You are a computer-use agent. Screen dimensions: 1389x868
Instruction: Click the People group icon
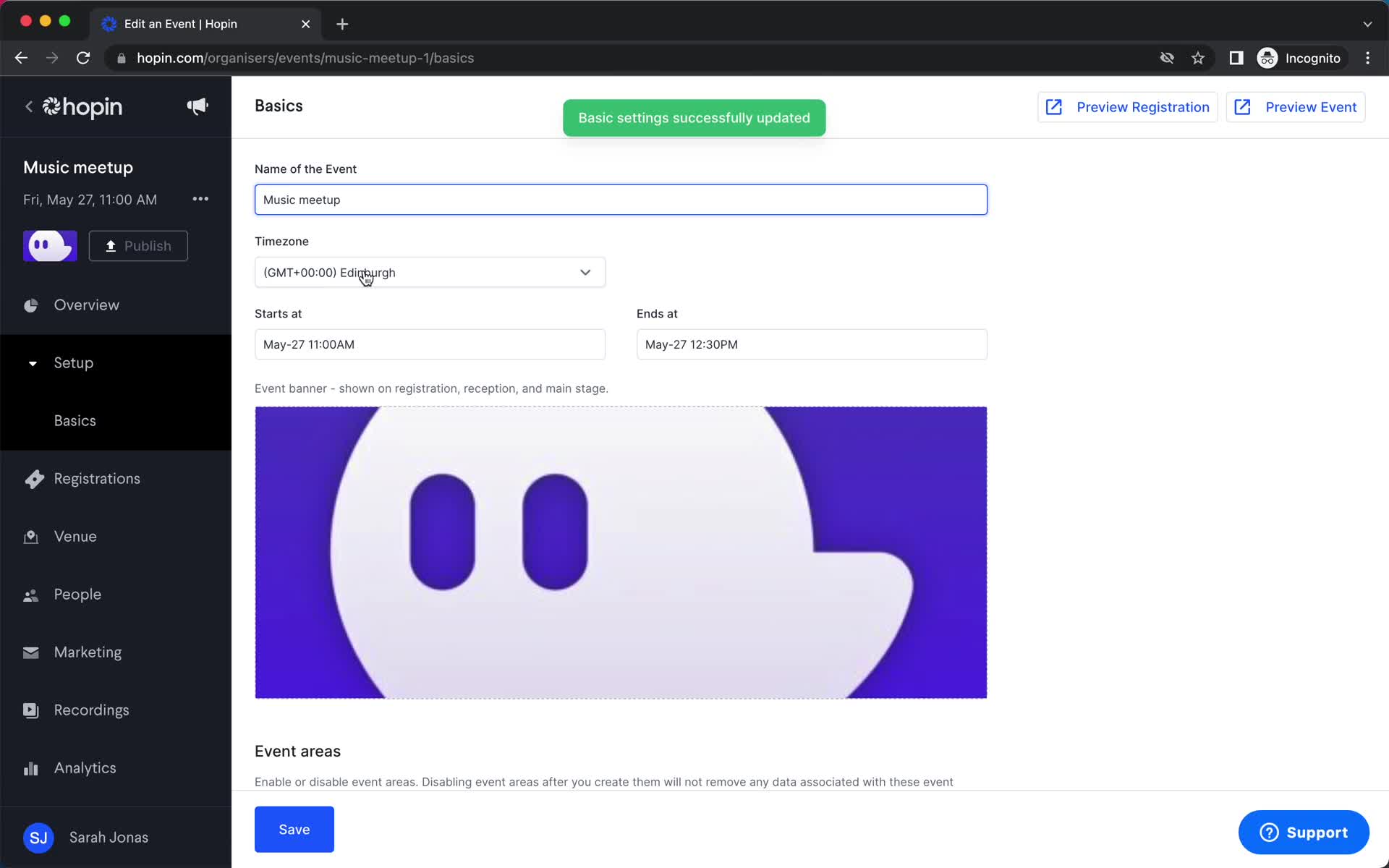[x=31, y=595]
